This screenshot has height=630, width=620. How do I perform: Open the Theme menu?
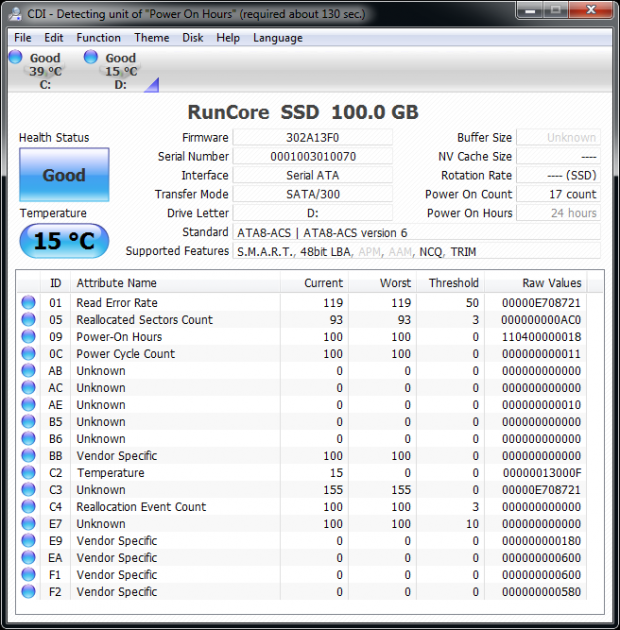click(151, 38)
